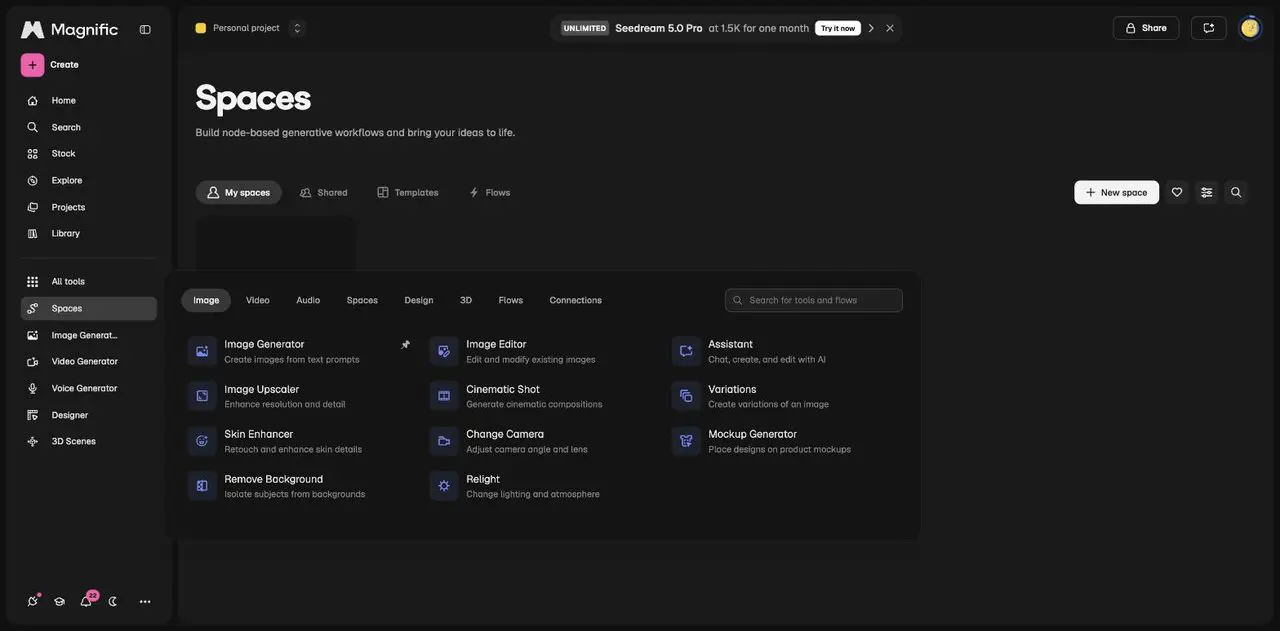Open the space thumbnail card behind the panel
Screen dimensions: 1280x631
click(276, 243)
